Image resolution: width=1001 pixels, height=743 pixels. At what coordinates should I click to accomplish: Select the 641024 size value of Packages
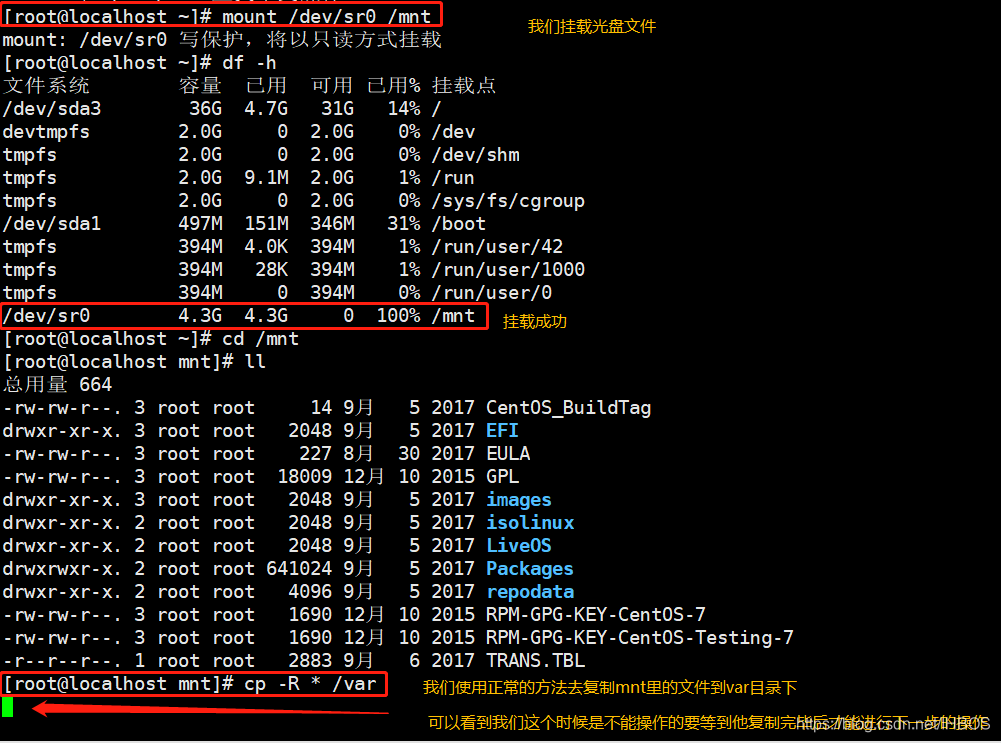(x=299, y=568)
